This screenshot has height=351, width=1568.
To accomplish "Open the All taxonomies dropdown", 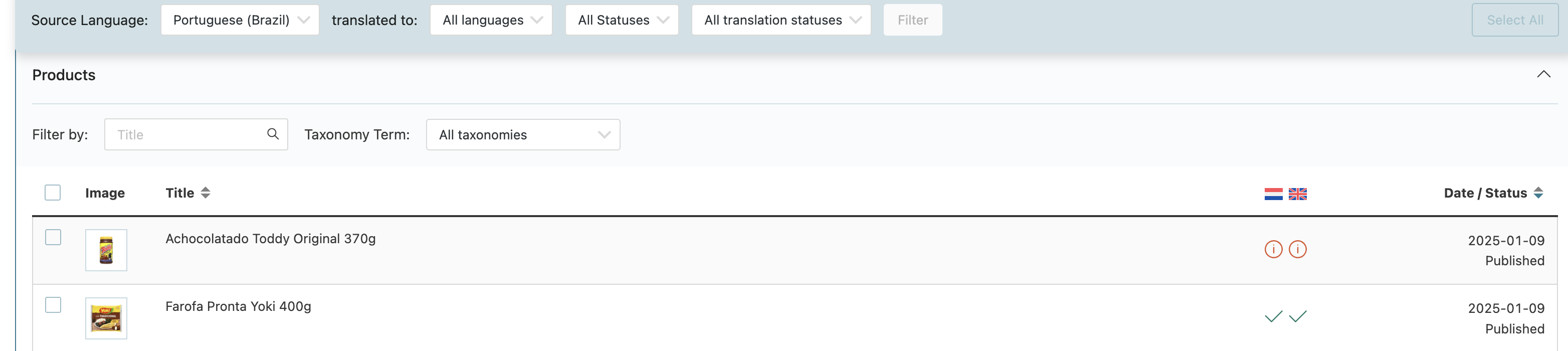I will point(523,135).
